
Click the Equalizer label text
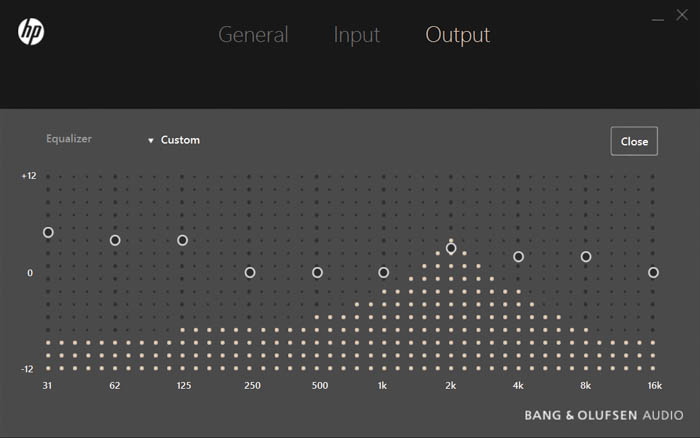click(x=69, y=139)
